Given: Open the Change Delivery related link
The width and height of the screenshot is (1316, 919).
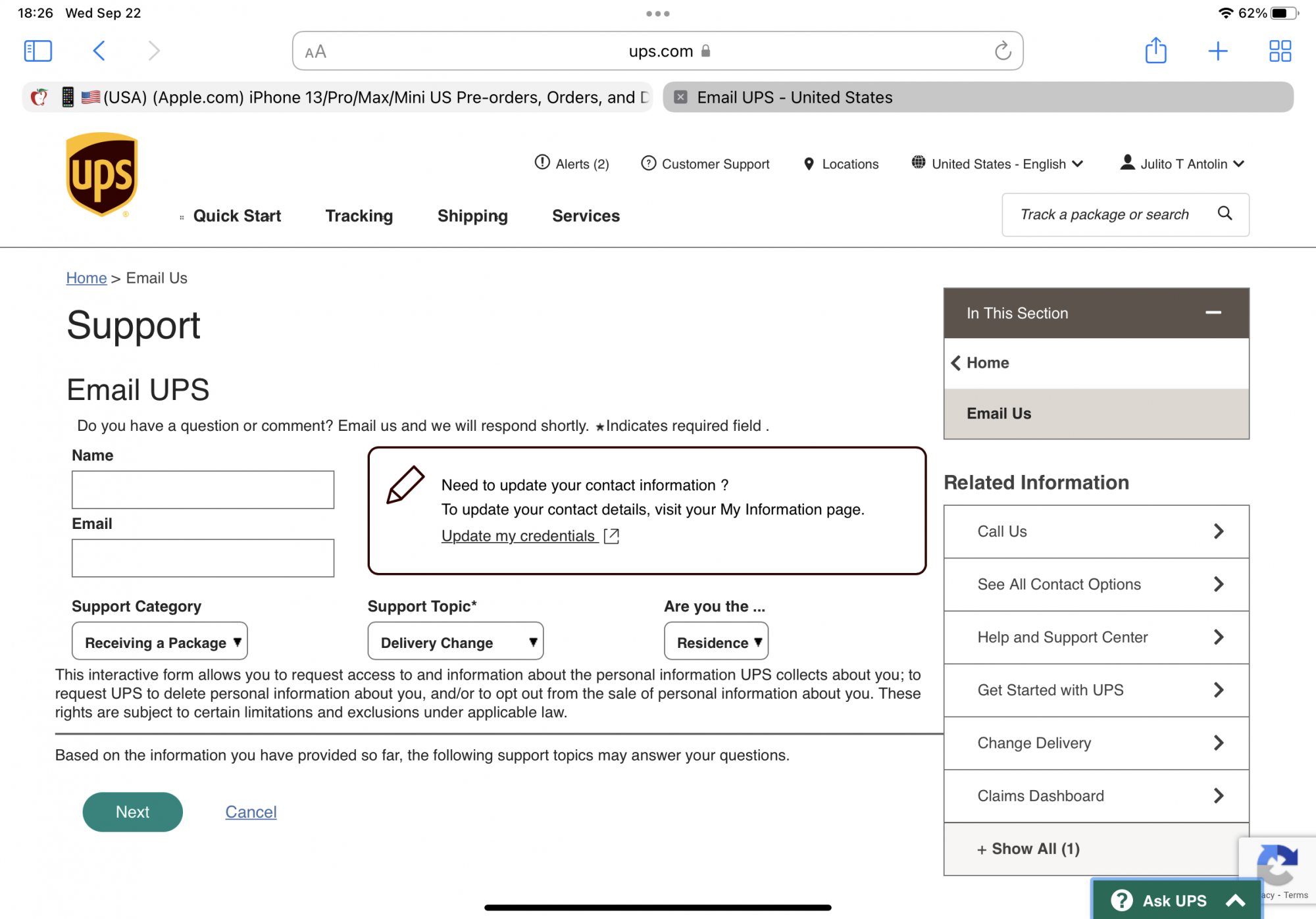Looking at the screenshot, I should pos(1096,743).
